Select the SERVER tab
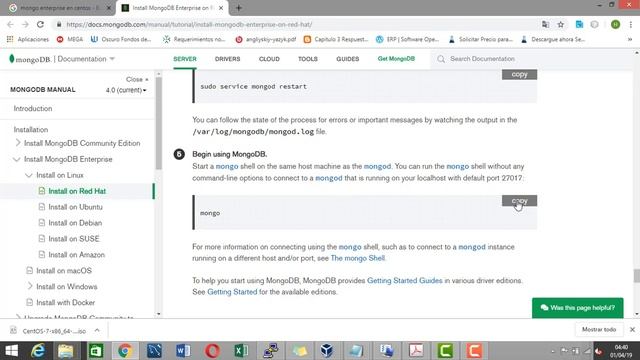This screenshot has width=640, height=360. coord(185,59)
